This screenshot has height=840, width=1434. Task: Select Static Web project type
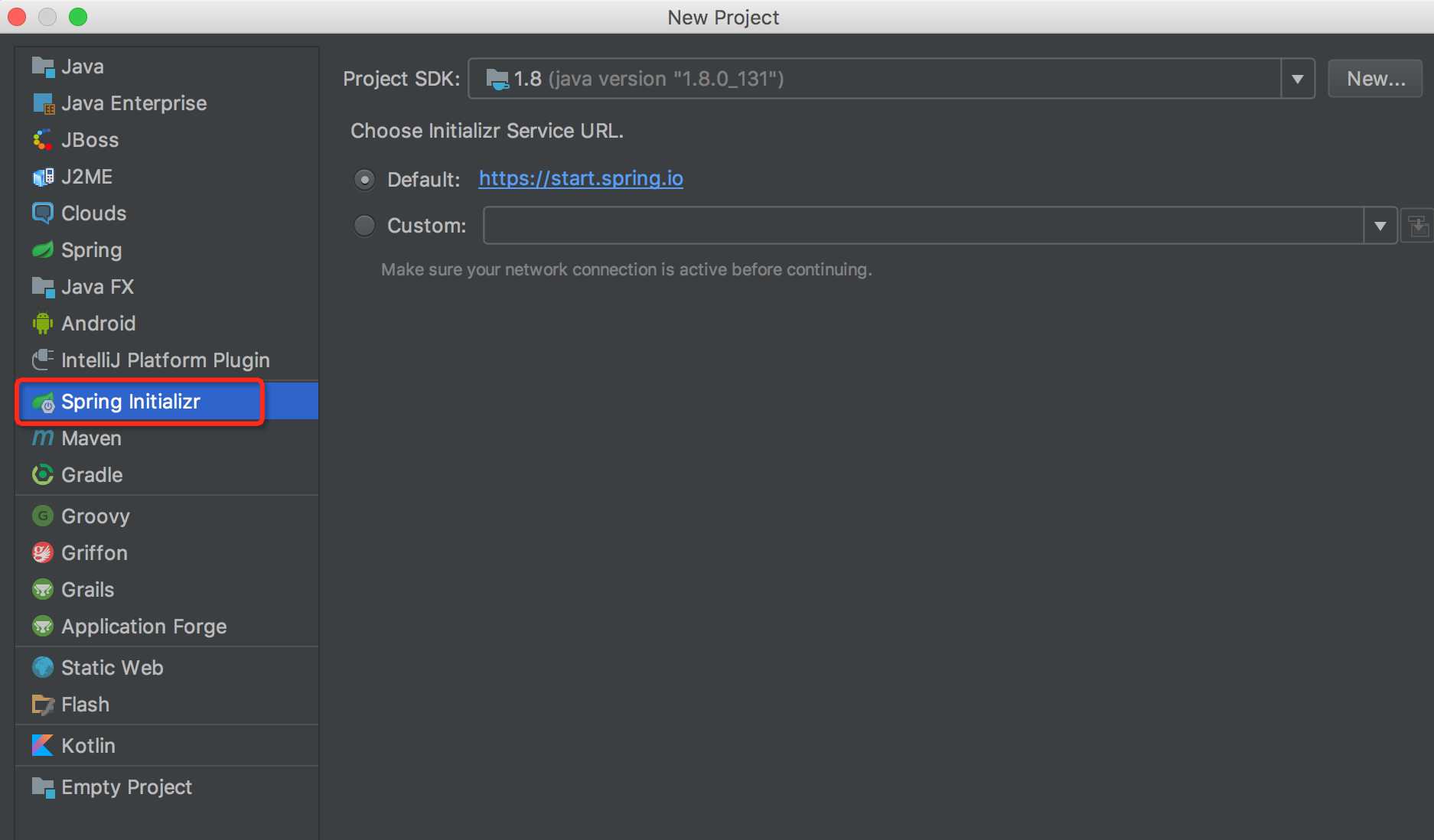[167, 668]
